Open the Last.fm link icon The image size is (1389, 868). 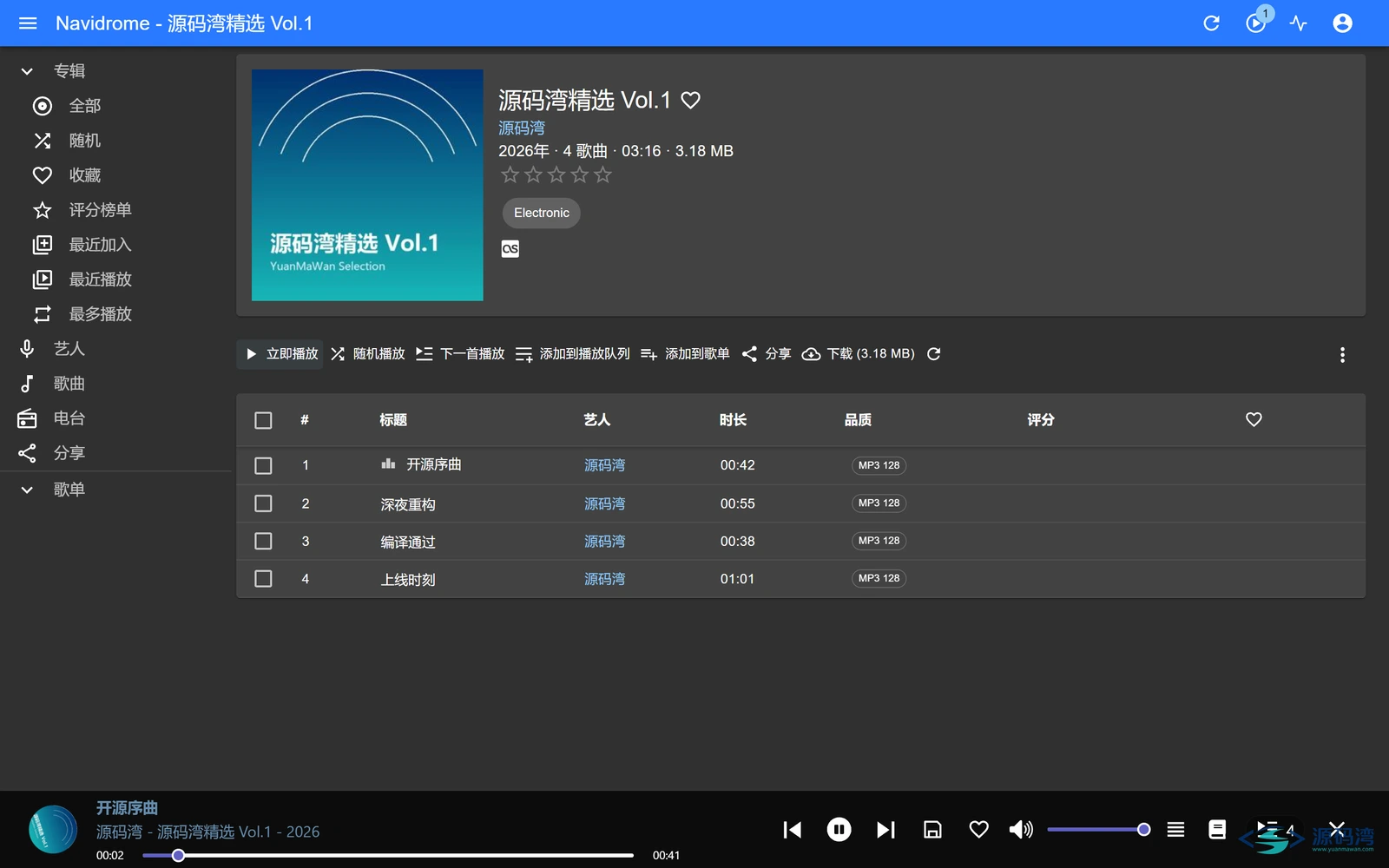click(x=510, y=248)
